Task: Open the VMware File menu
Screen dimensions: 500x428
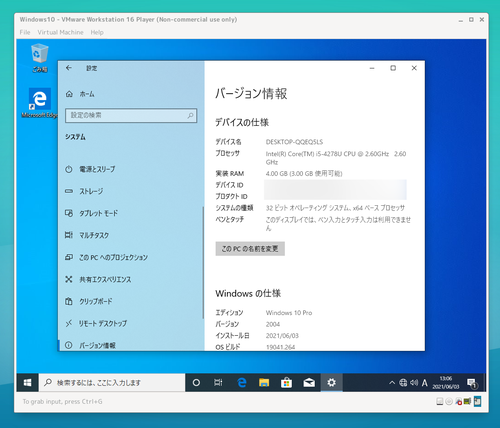Action: click(25, 32)
